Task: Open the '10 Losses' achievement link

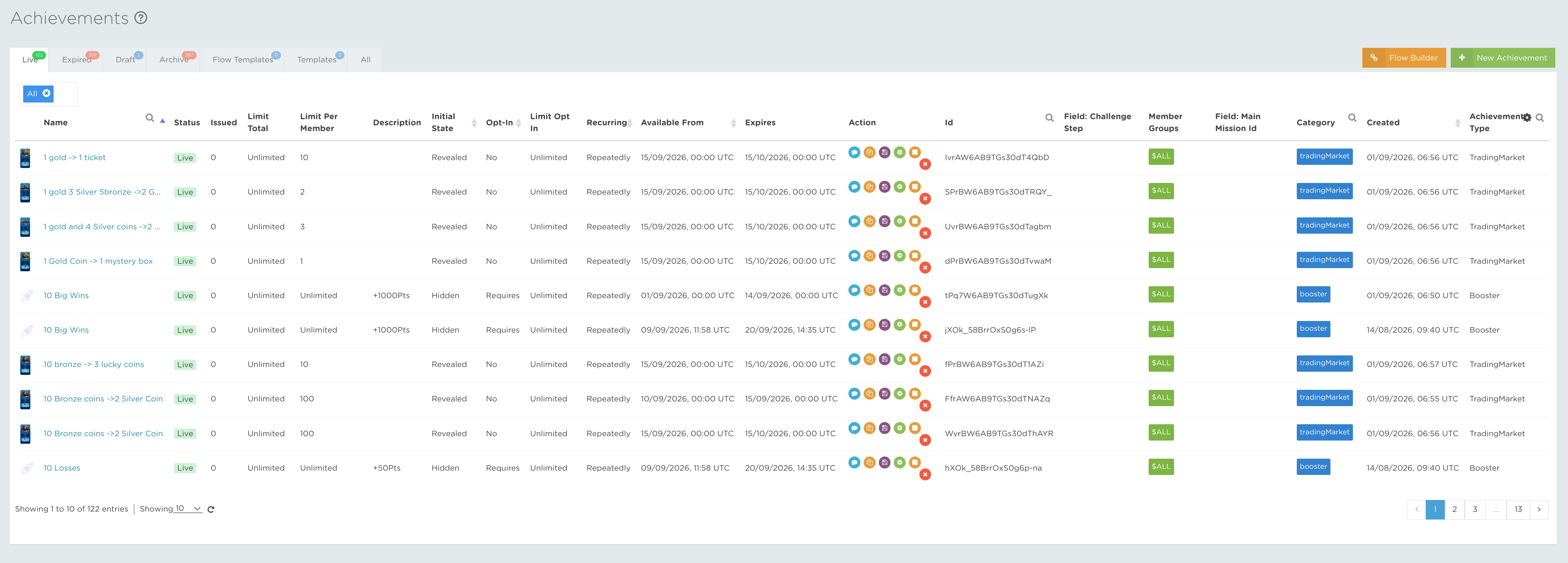Action: pos(62,468)
